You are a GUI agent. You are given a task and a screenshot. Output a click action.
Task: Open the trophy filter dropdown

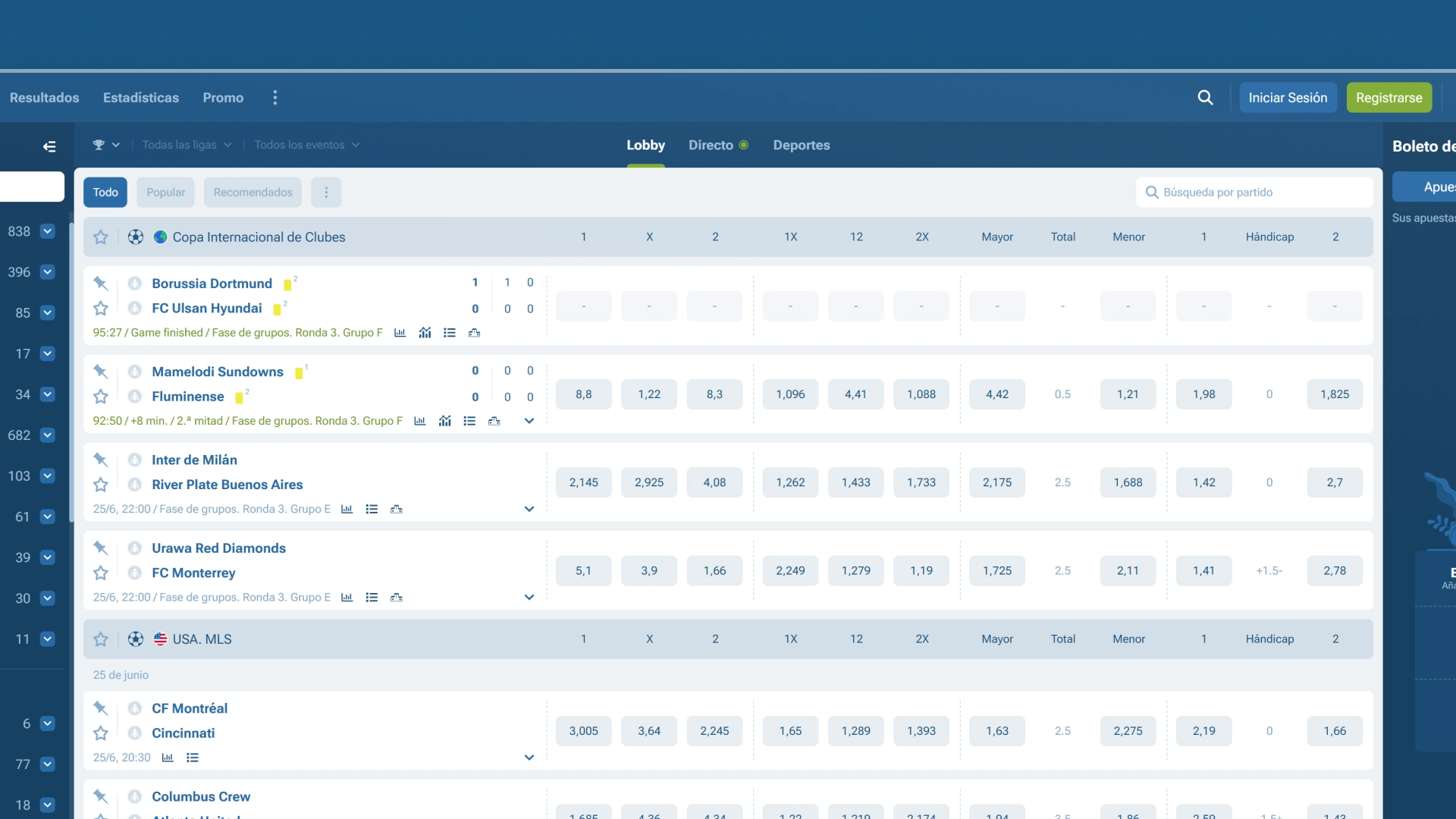[106, 145]
